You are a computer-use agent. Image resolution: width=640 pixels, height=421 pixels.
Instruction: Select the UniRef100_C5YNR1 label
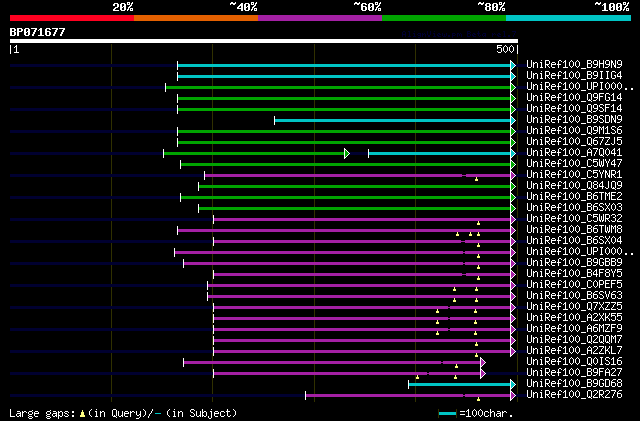(x=574, y=175)
